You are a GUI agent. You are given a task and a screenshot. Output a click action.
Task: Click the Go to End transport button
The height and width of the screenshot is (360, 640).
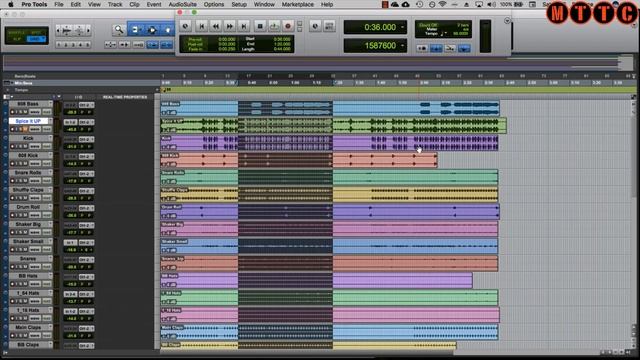244,26
